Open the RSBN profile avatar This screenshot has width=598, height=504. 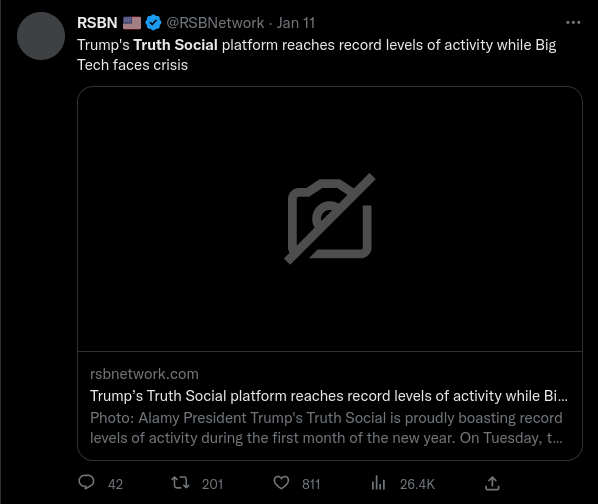41,36
